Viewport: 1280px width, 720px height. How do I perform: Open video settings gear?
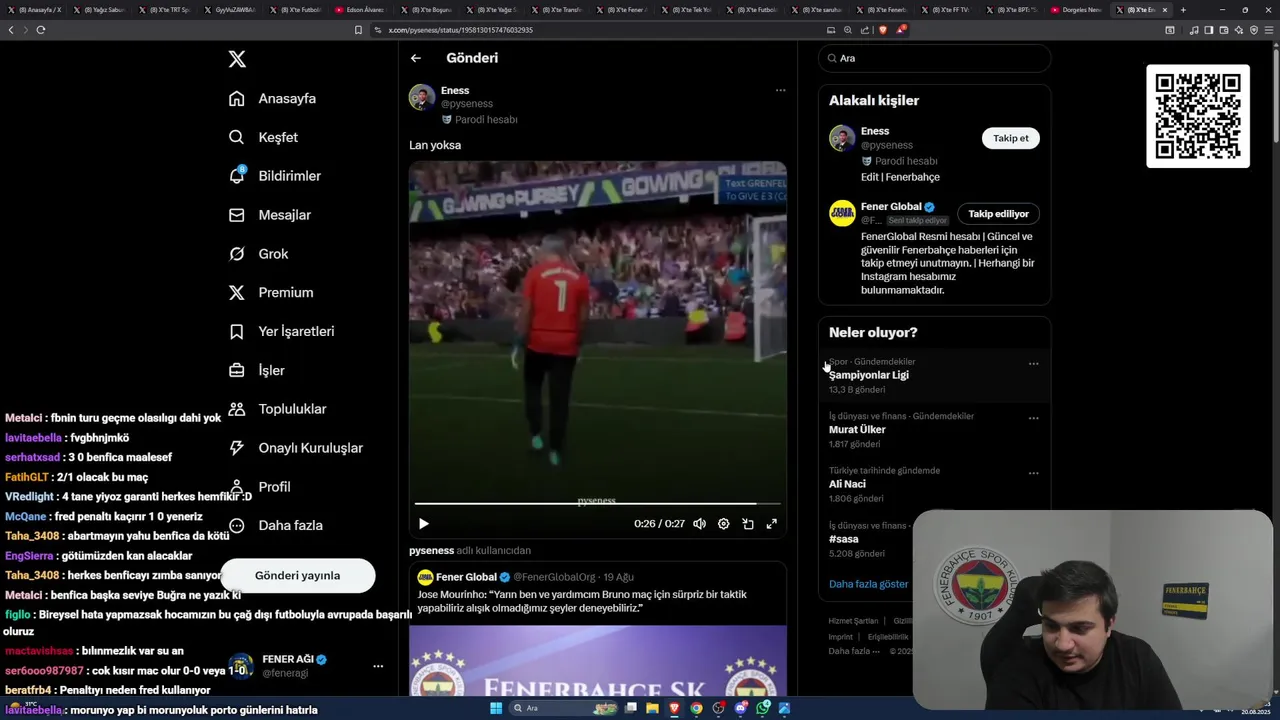pos(723,524)
